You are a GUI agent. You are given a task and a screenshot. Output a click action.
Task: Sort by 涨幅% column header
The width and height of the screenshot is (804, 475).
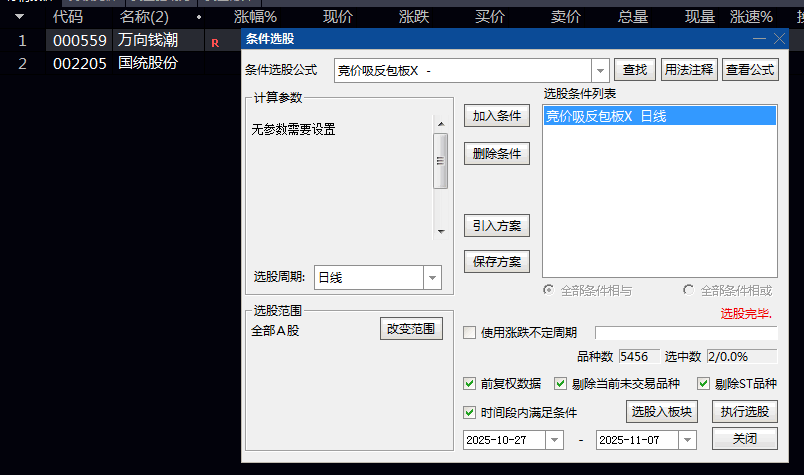click(255, 17)
